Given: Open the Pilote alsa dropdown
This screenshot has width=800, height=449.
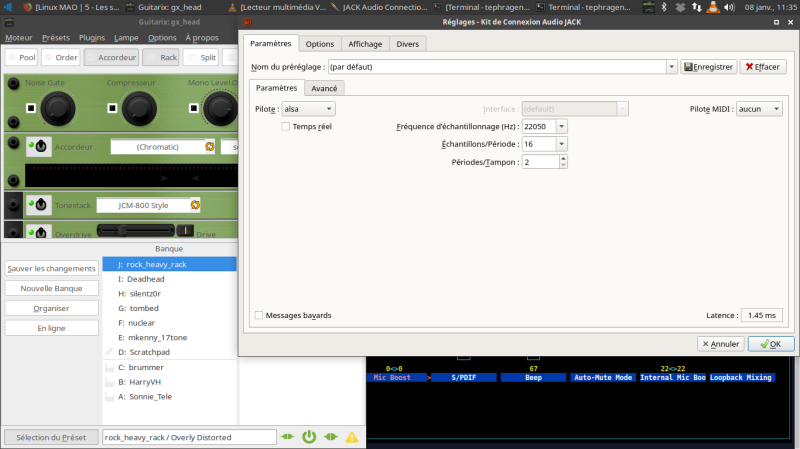Looking at the screenshot, I should click(x=308, y=109).
